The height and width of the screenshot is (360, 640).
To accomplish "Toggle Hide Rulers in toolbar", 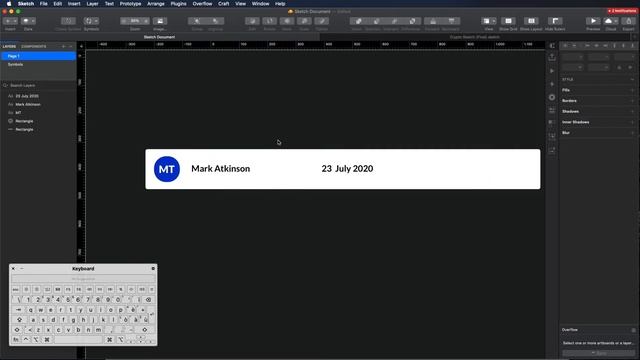I will pyautogui.click(x=555, y=21).
